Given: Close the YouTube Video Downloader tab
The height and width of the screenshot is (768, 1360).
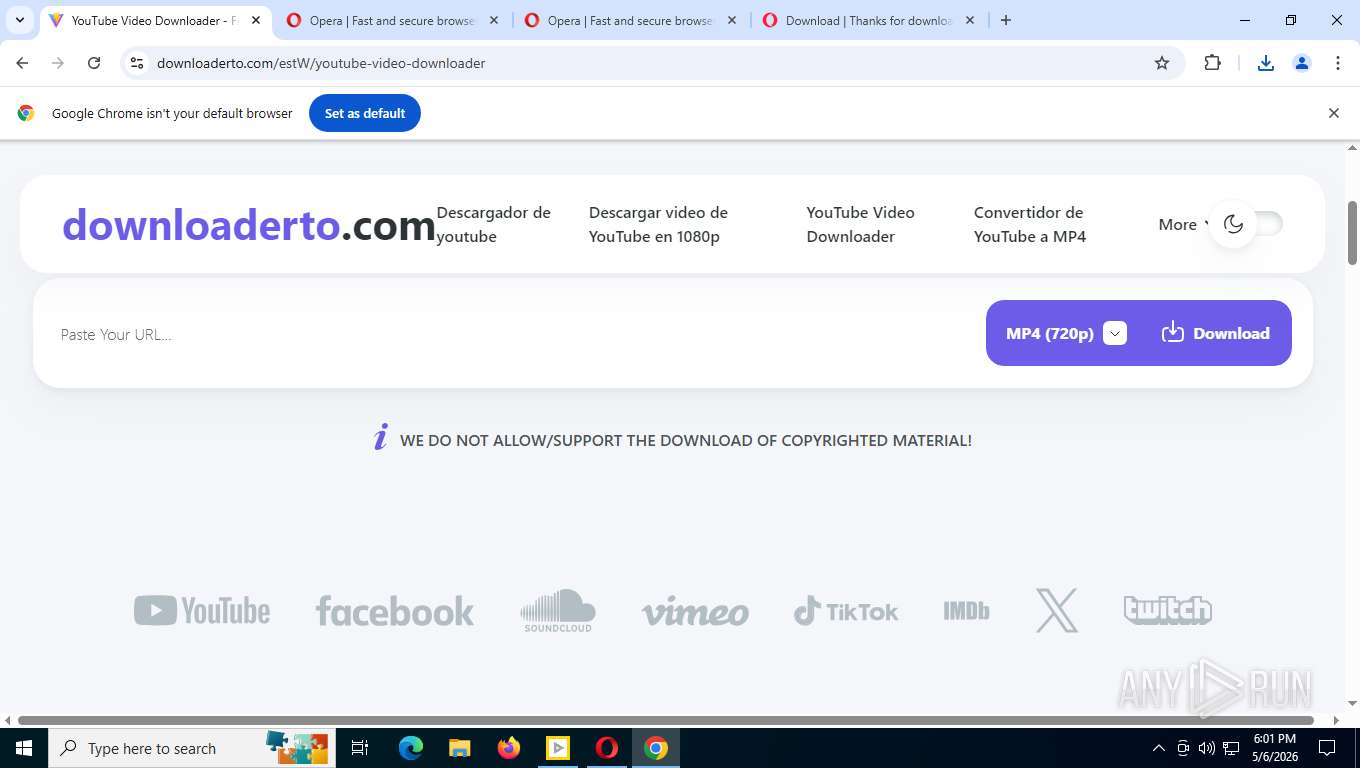Looking at the screenshot, I should tap(255, 20).
